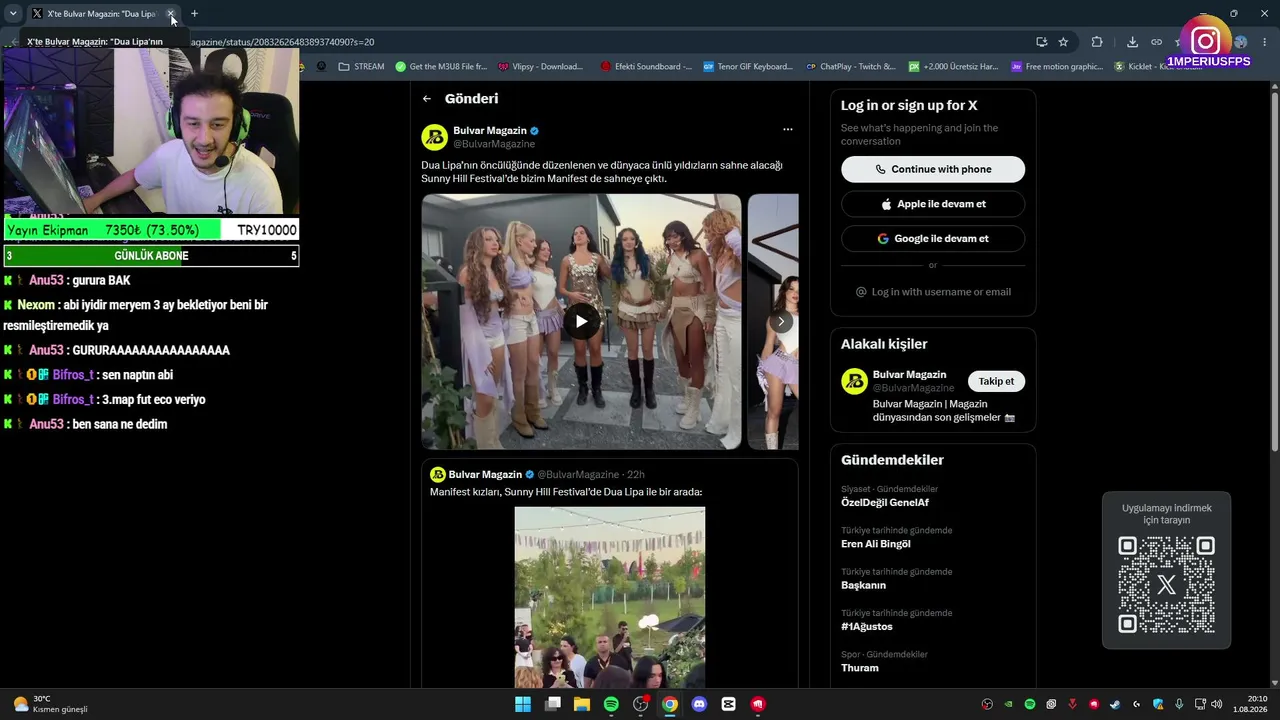This screenshot has height=720, width=1280.
Task: Open a new browser tab
Action: pyautogui.click(x=194, y=14)
